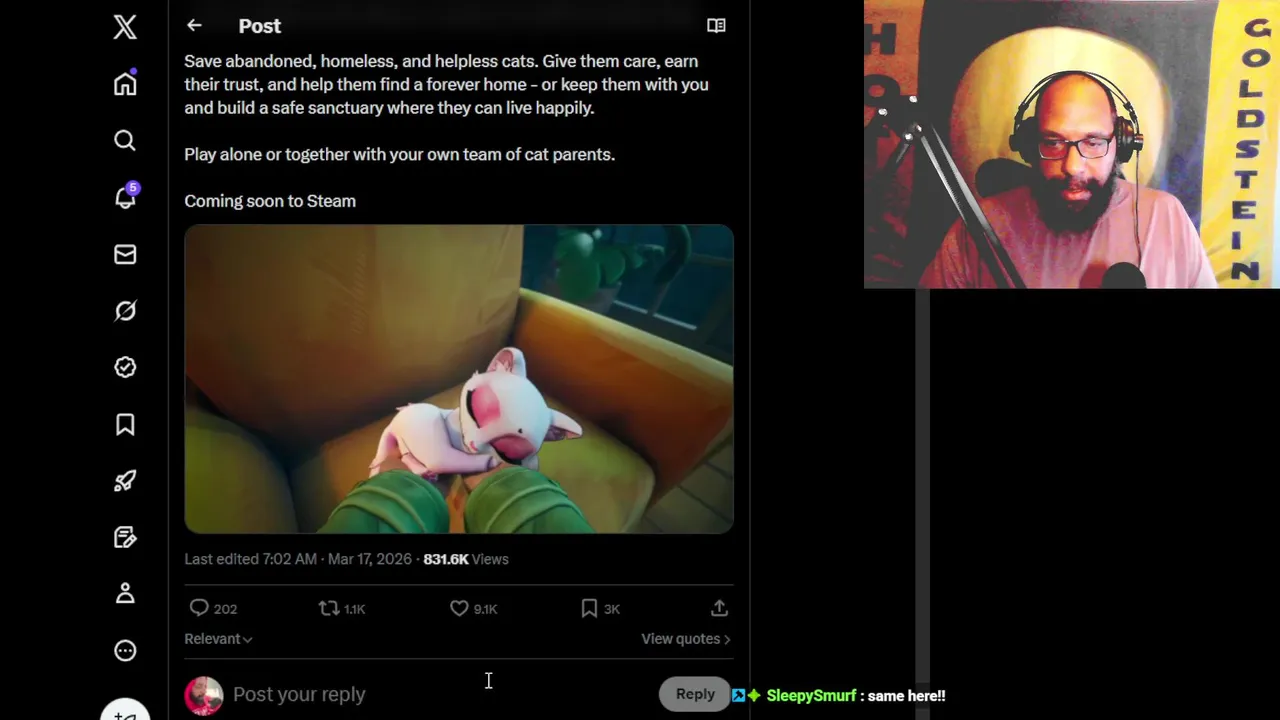Open the Grok icon in sidebar
1280x720 pixels.
(x=125, y=311)
